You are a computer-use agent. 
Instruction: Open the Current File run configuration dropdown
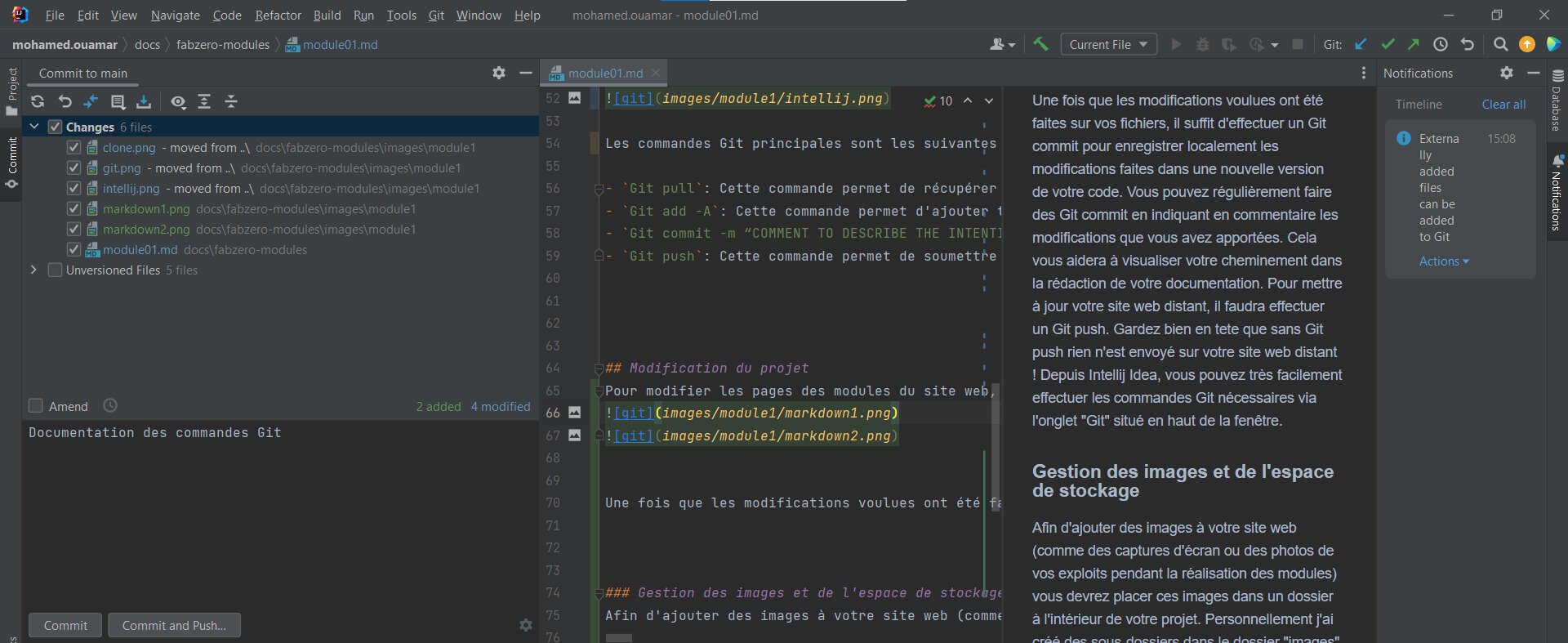pyautogui.click(x=1108, y=44)
